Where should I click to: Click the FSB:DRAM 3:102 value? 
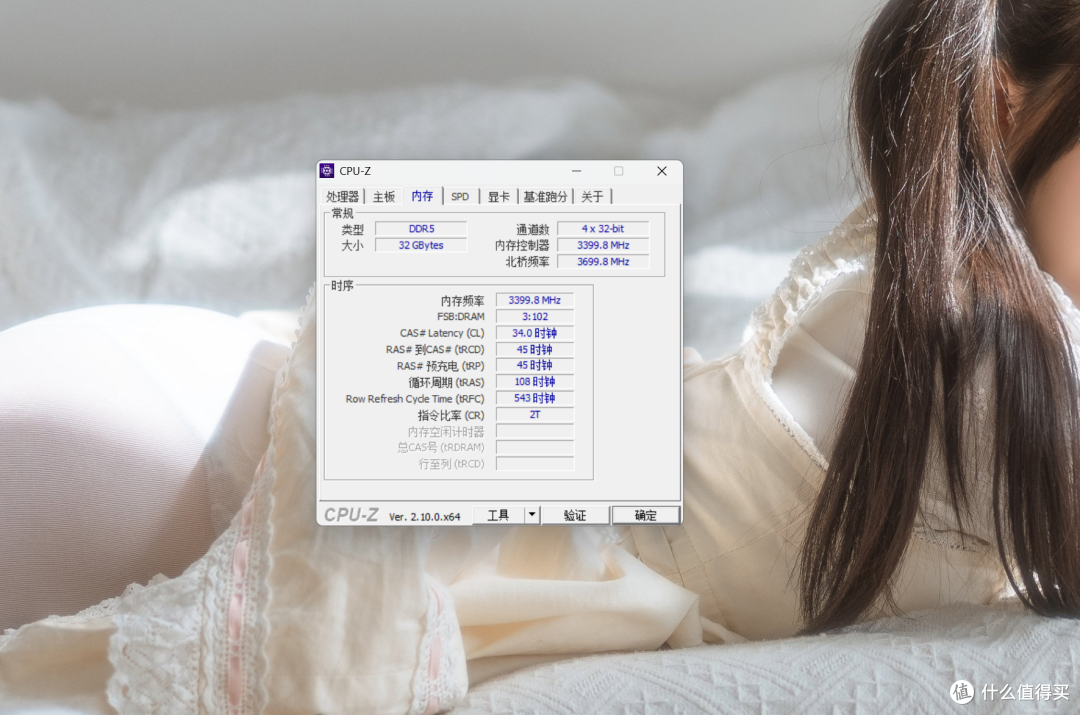coord(534,317)
